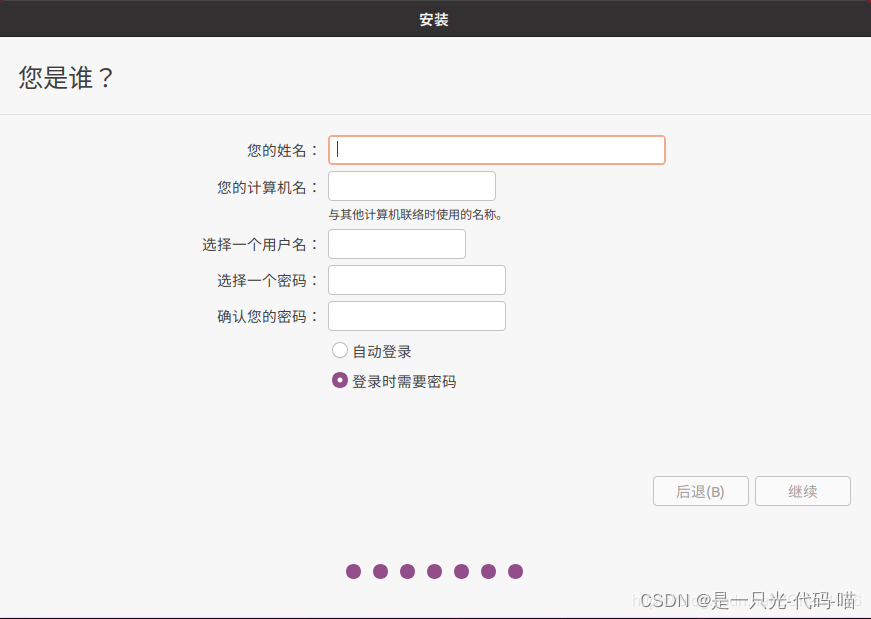Click the 与其他计算机联络时使用的名称 hint text
Viewport: 871px width, 619px height.
click(x=415, y=214)
